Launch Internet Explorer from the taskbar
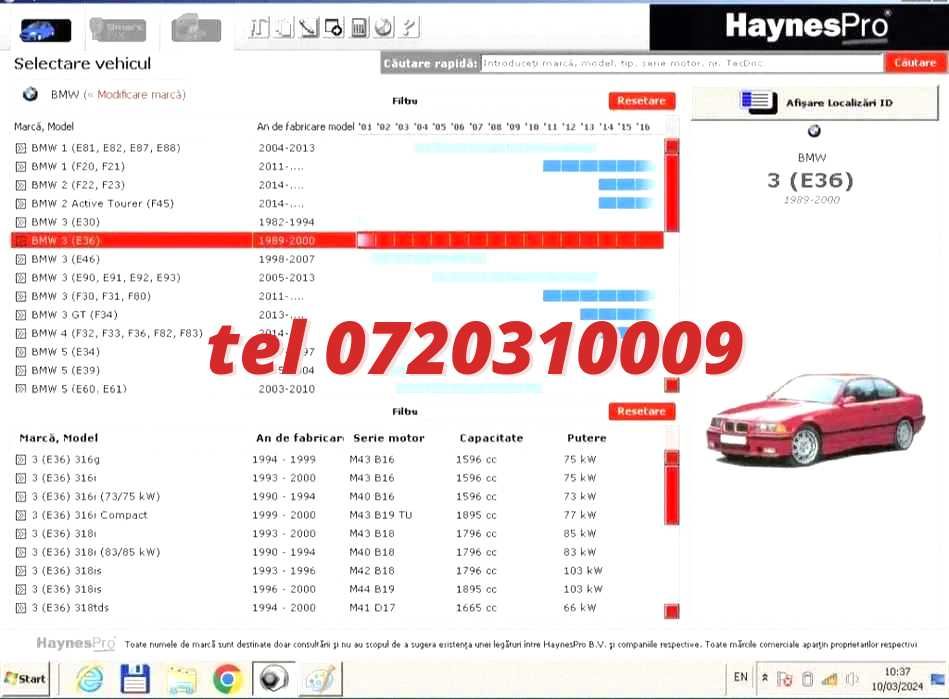Screen dimensions: 949x699 90,679
